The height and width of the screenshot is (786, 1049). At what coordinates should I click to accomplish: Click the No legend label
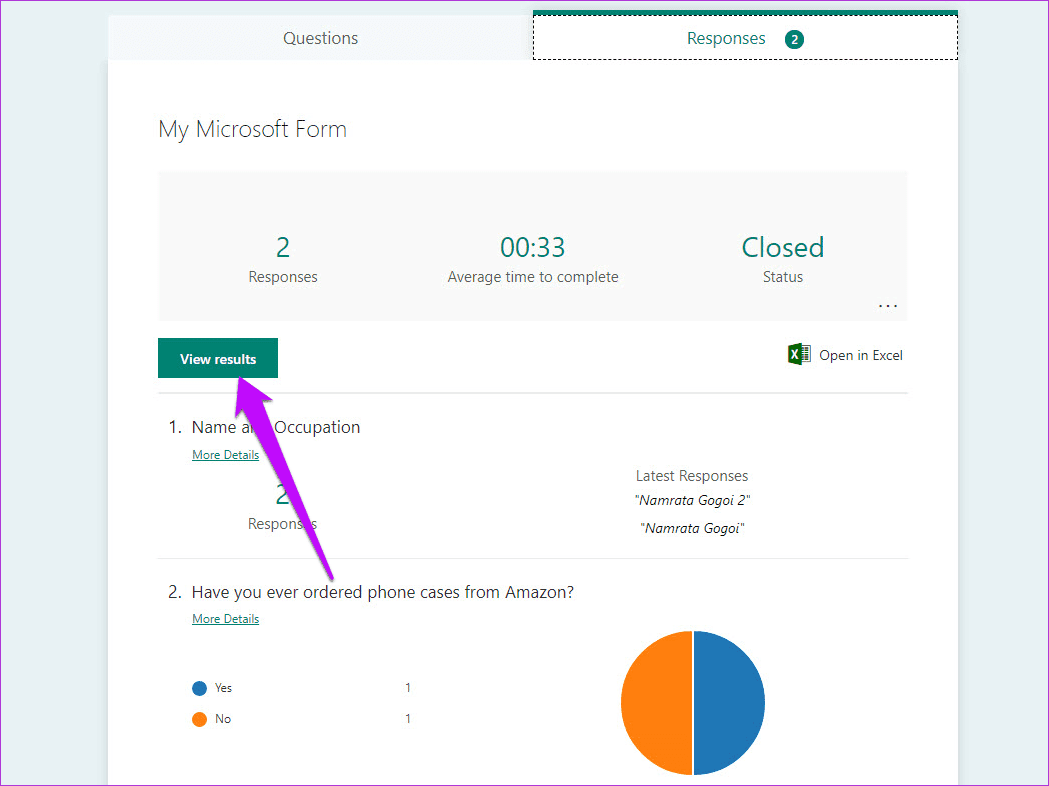coord(223,719)
